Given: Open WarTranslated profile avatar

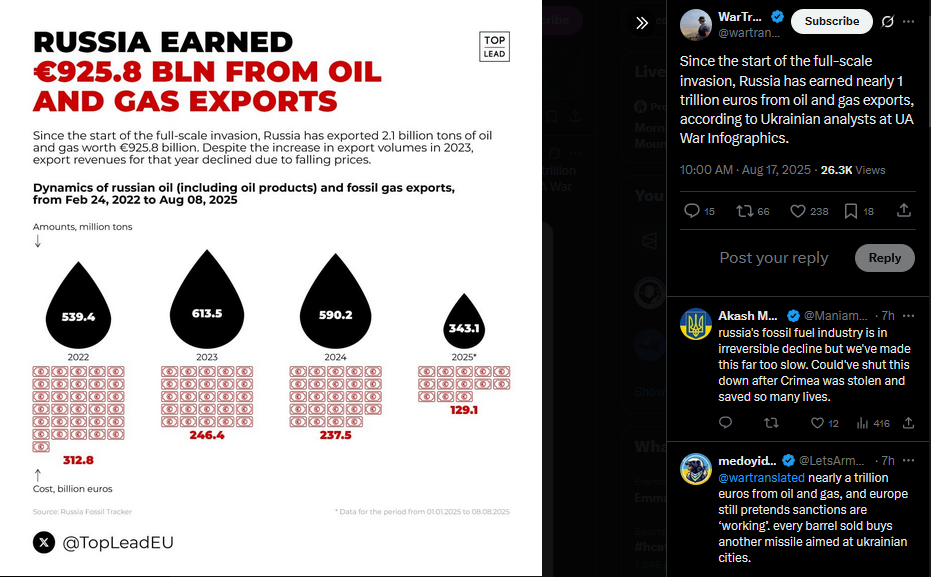Looking at the screenshot, I should [695, 25].
